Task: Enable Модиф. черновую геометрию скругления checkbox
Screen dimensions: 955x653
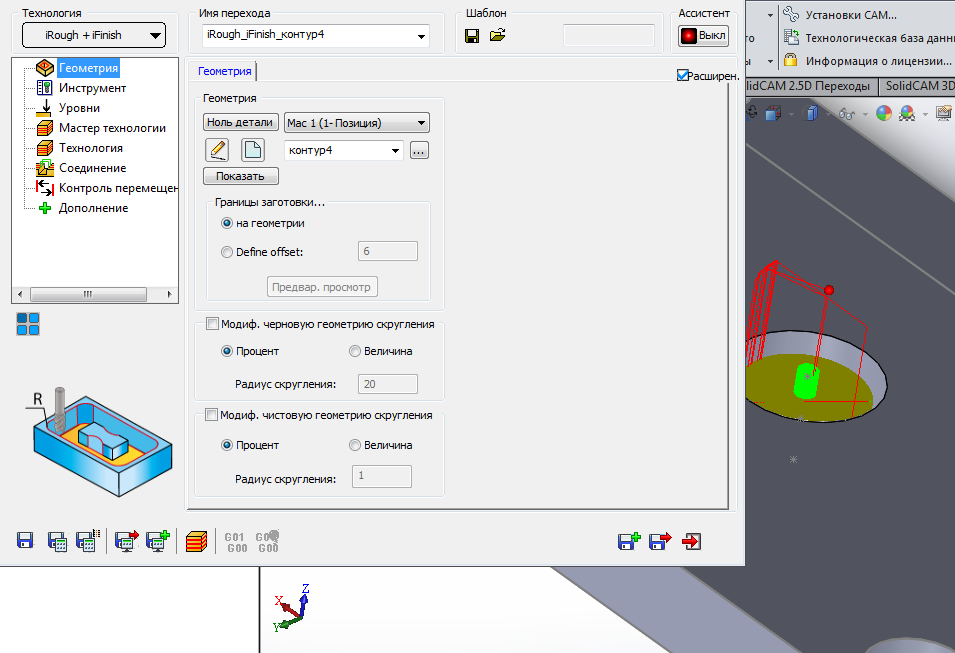Action: click(212, 323)
